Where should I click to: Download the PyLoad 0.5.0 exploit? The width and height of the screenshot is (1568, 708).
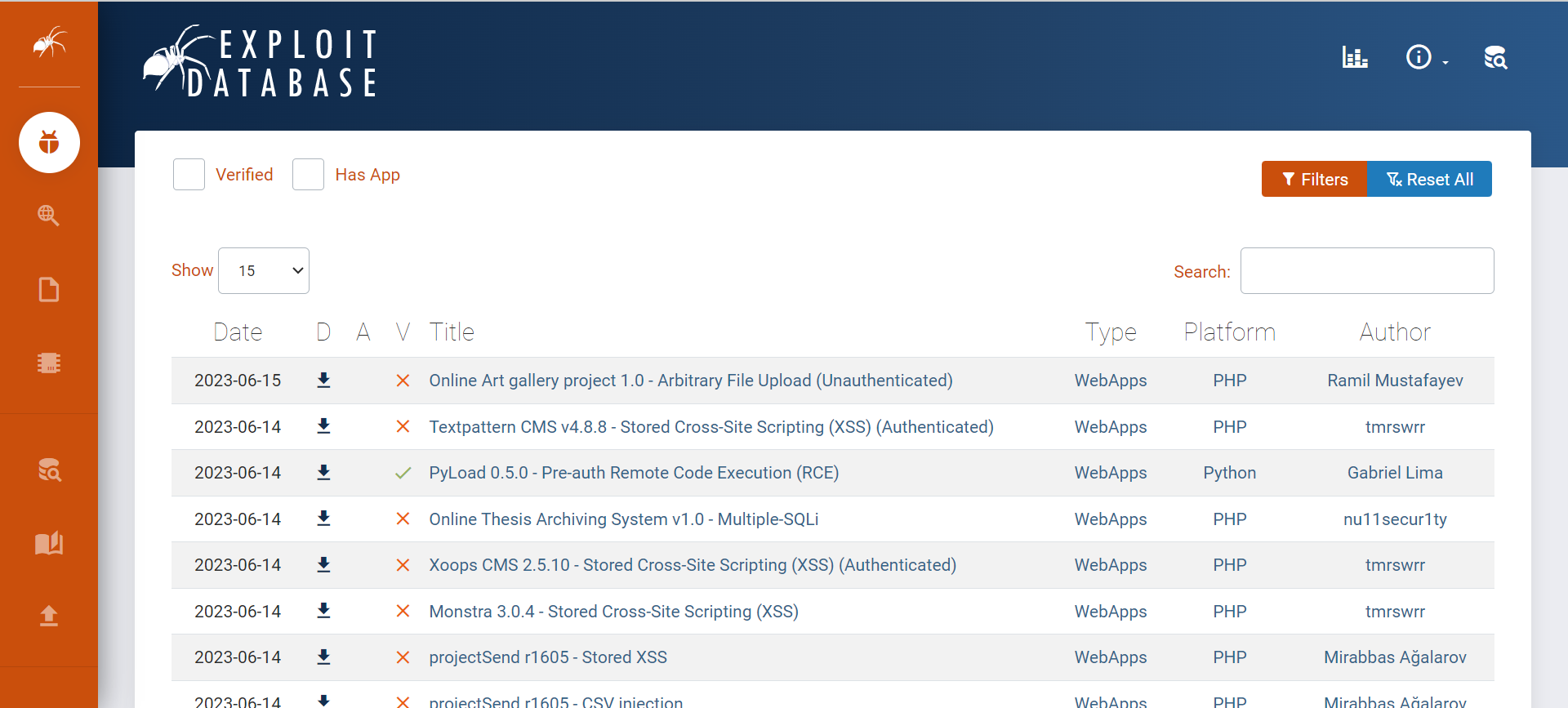[323, 472]
